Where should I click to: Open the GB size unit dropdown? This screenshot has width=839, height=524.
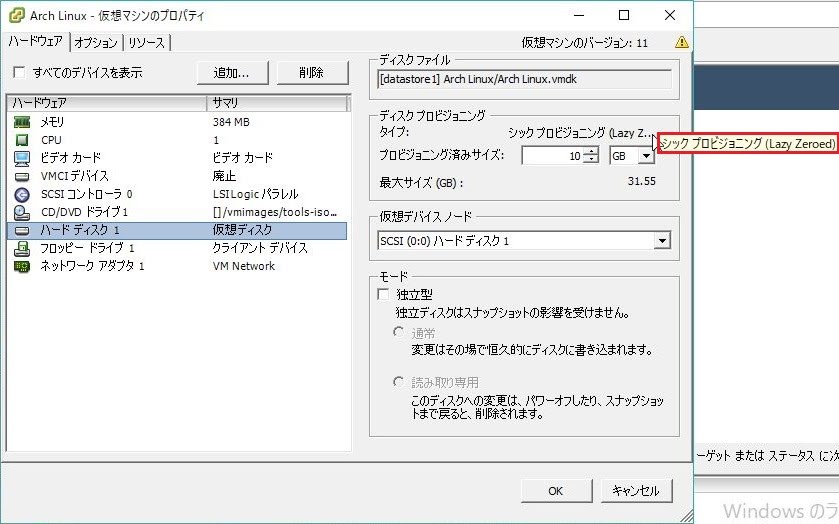click(646, 156)
